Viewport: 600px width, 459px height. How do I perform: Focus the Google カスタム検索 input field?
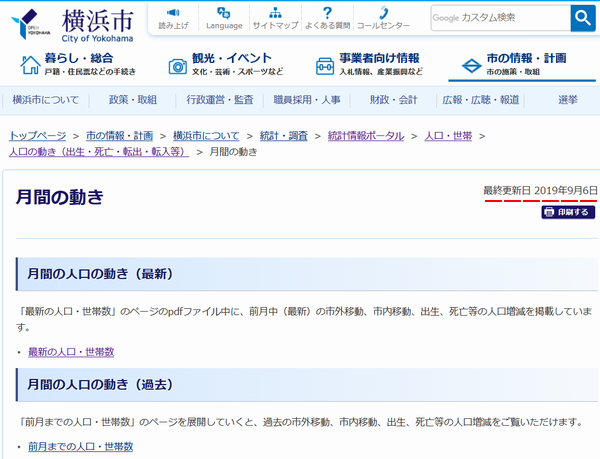[501, 18]
